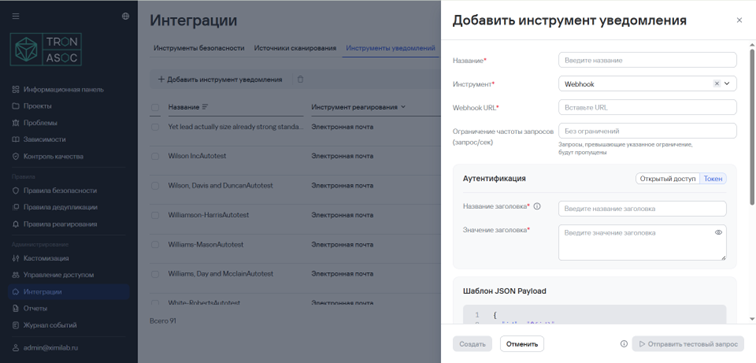
Task: Click the JSON Payload code editor
Action: [x=594, y=314]
